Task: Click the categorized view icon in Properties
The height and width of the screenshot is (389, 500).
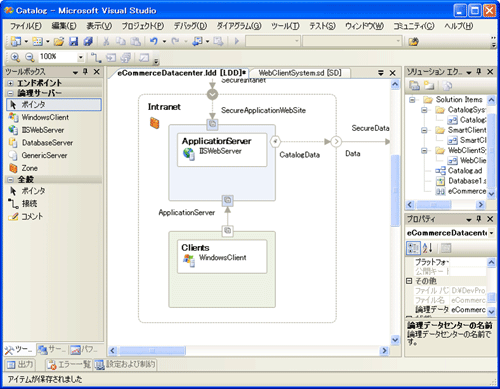Action: [x=413, y=248]
